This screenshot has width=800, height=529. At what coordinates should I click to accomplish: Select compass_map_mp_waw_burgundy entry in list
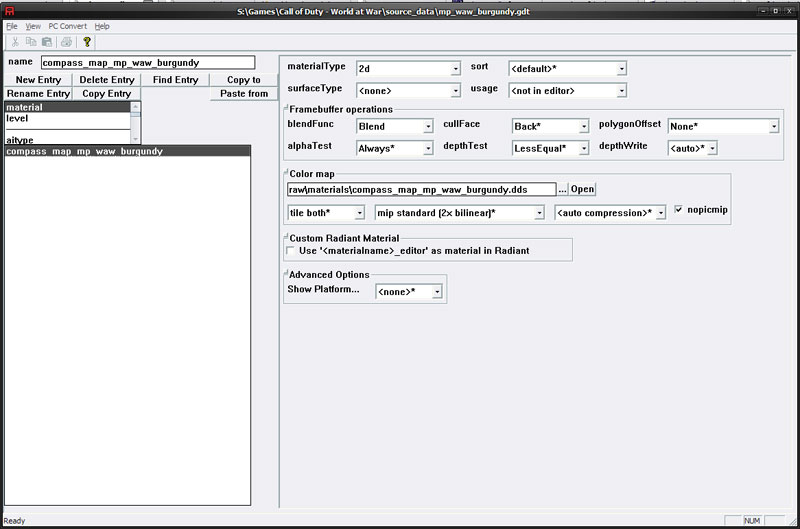[x=128, y=151]
